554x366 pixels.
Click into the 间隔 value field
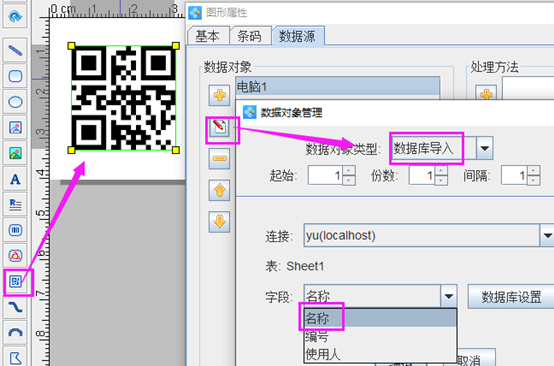tap(514, 175)
